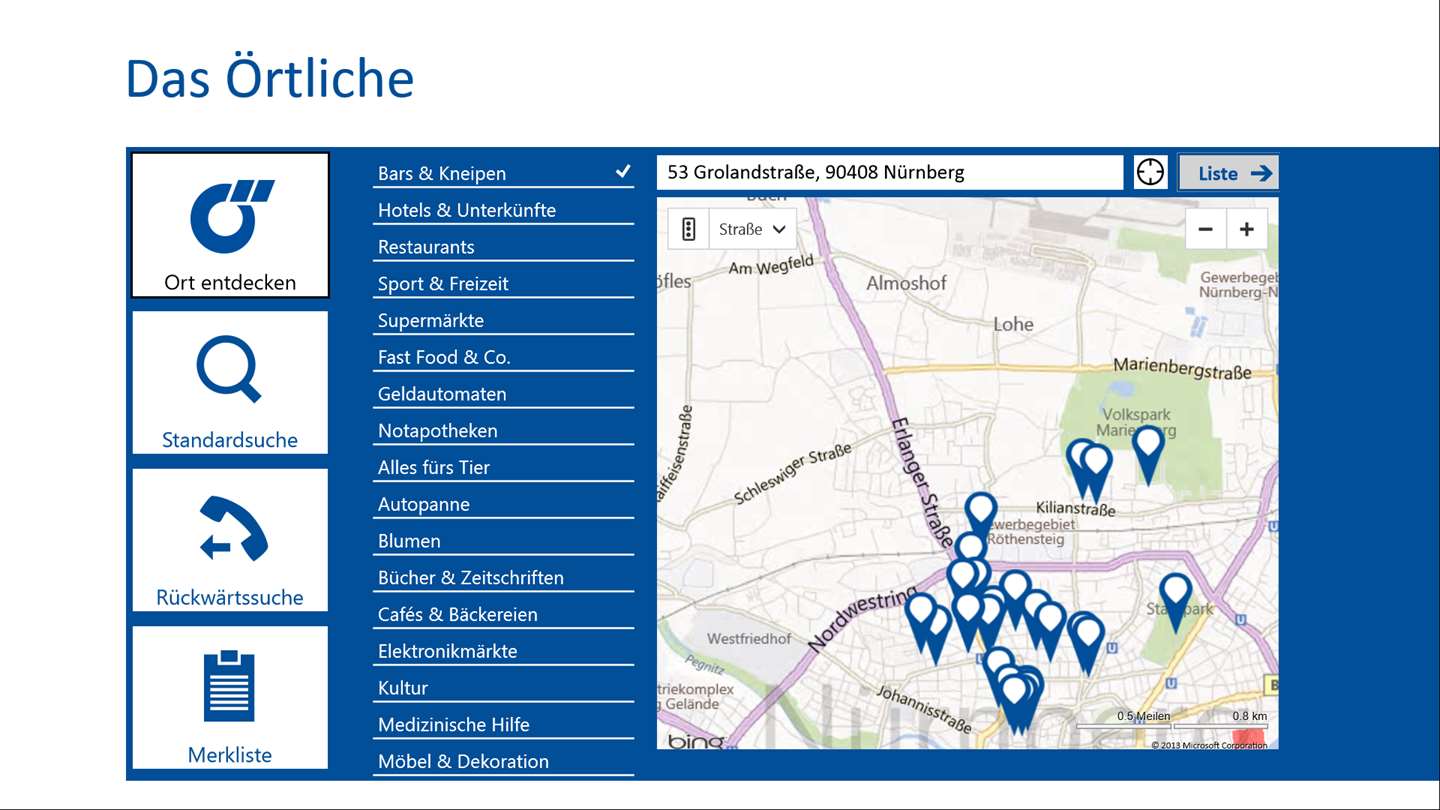Click the Bing logo on map
This screenshot has height=810, width=1440.
point(695,741)
